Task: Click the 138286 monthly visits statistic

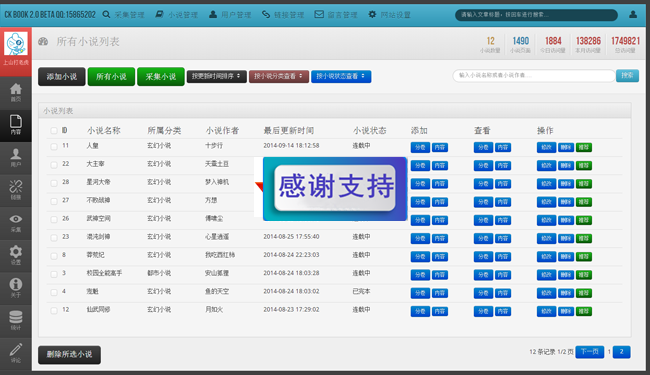Action: click(588, 44)
